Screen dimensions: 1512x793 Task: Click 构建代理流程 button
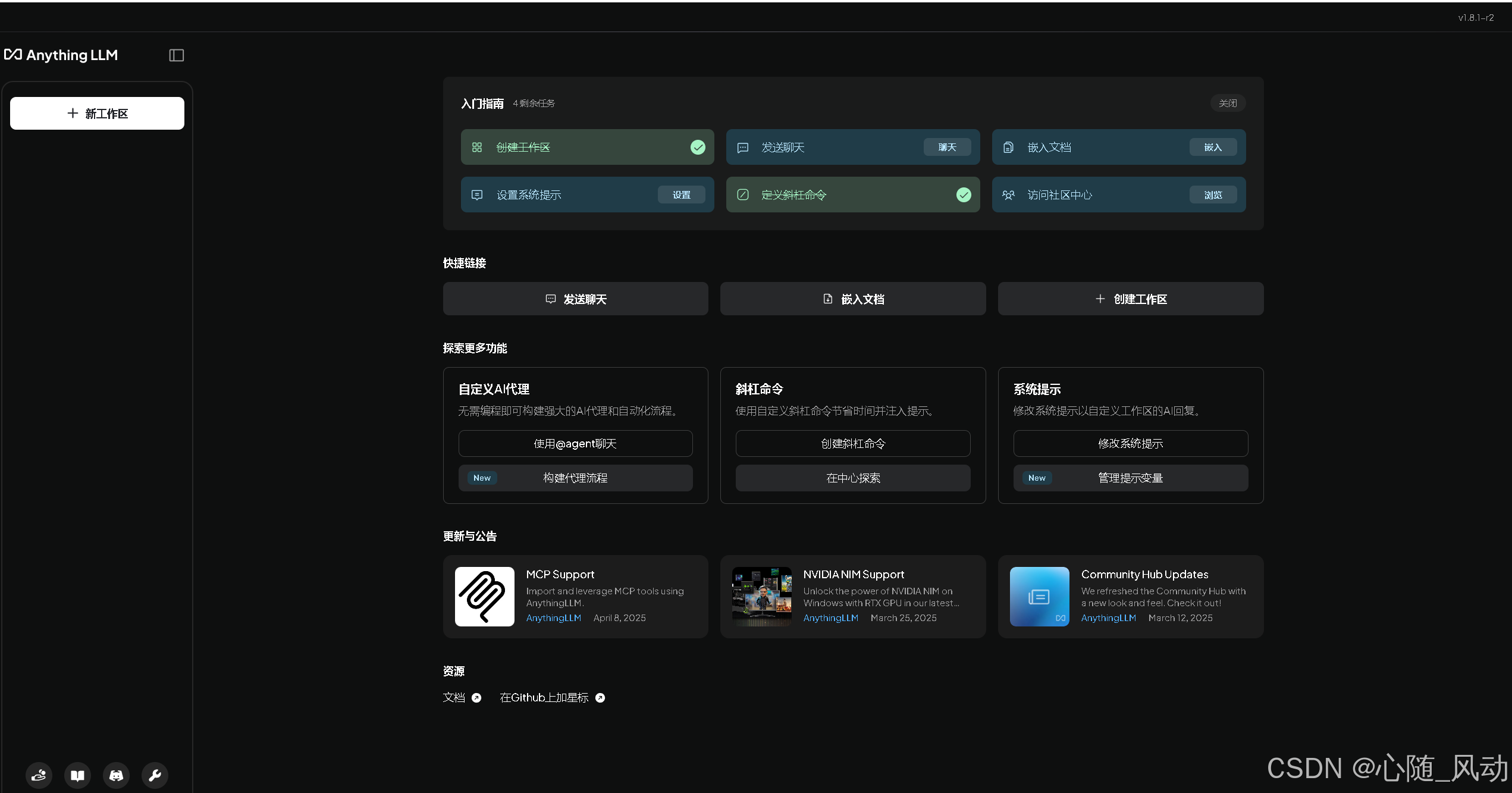(575, 478)
